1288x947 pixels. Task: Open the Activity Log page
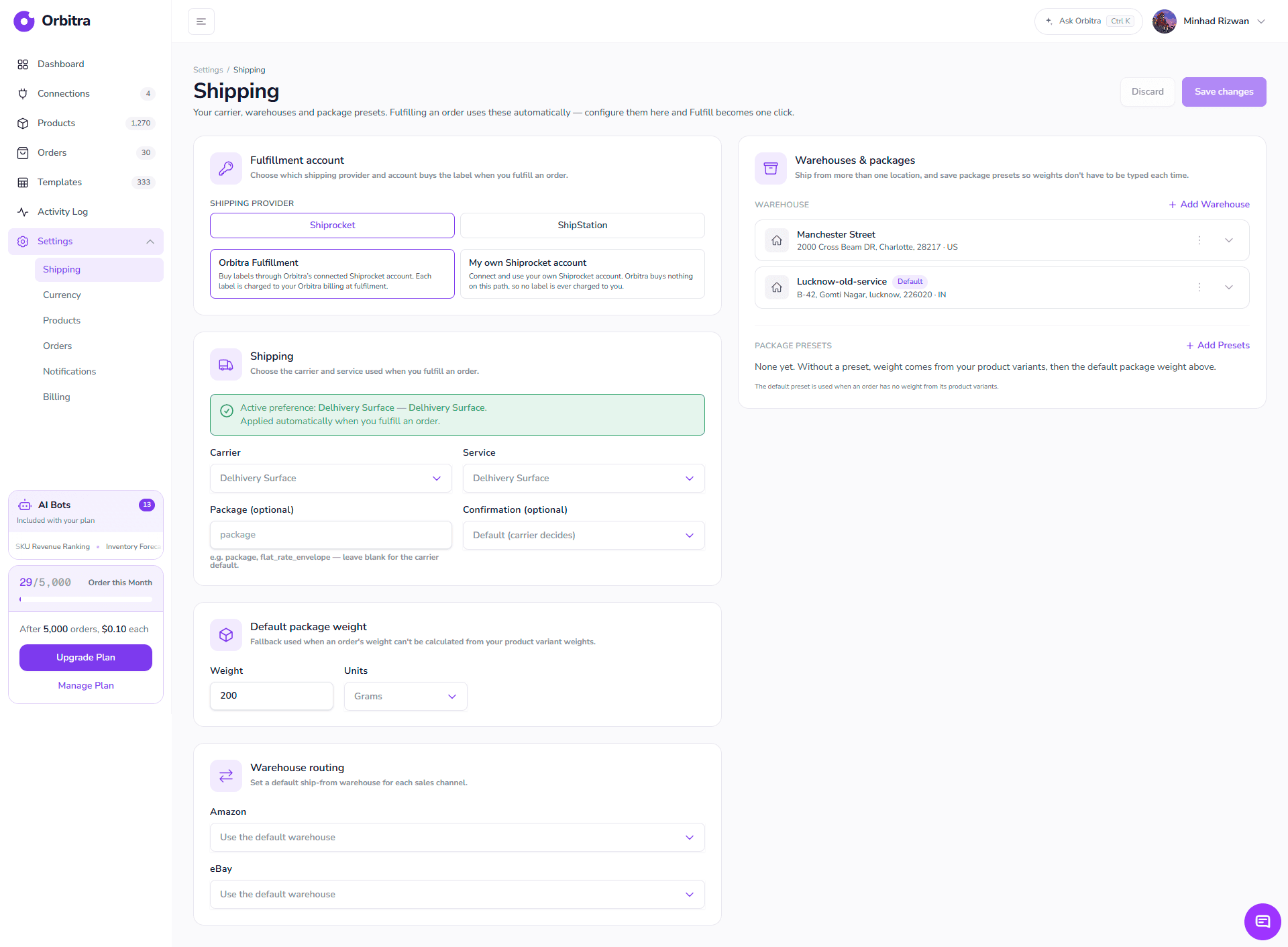click(86, 211)
